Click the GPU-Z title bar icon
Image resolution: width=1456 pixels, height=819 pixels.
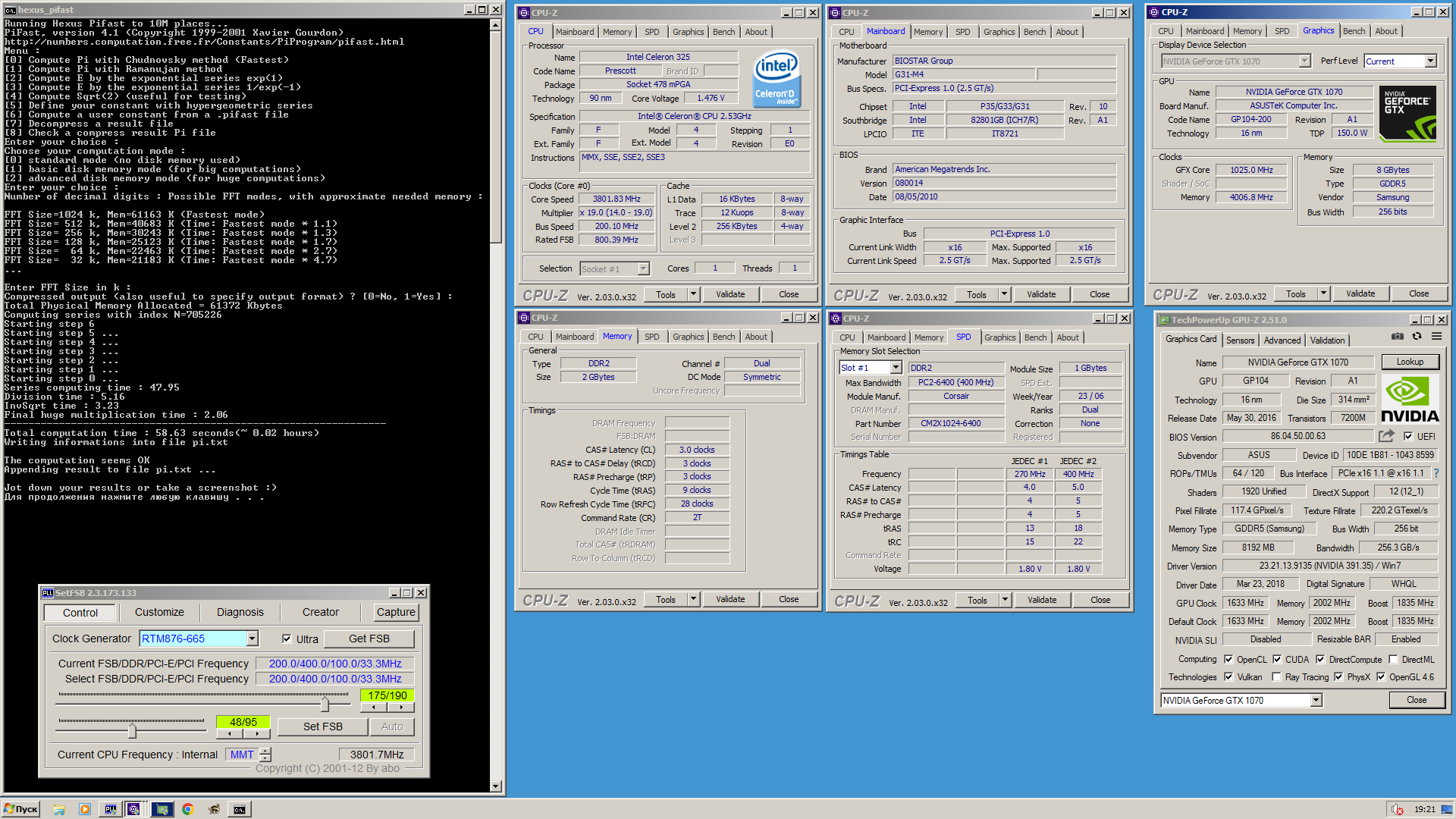pos(1164,320)
